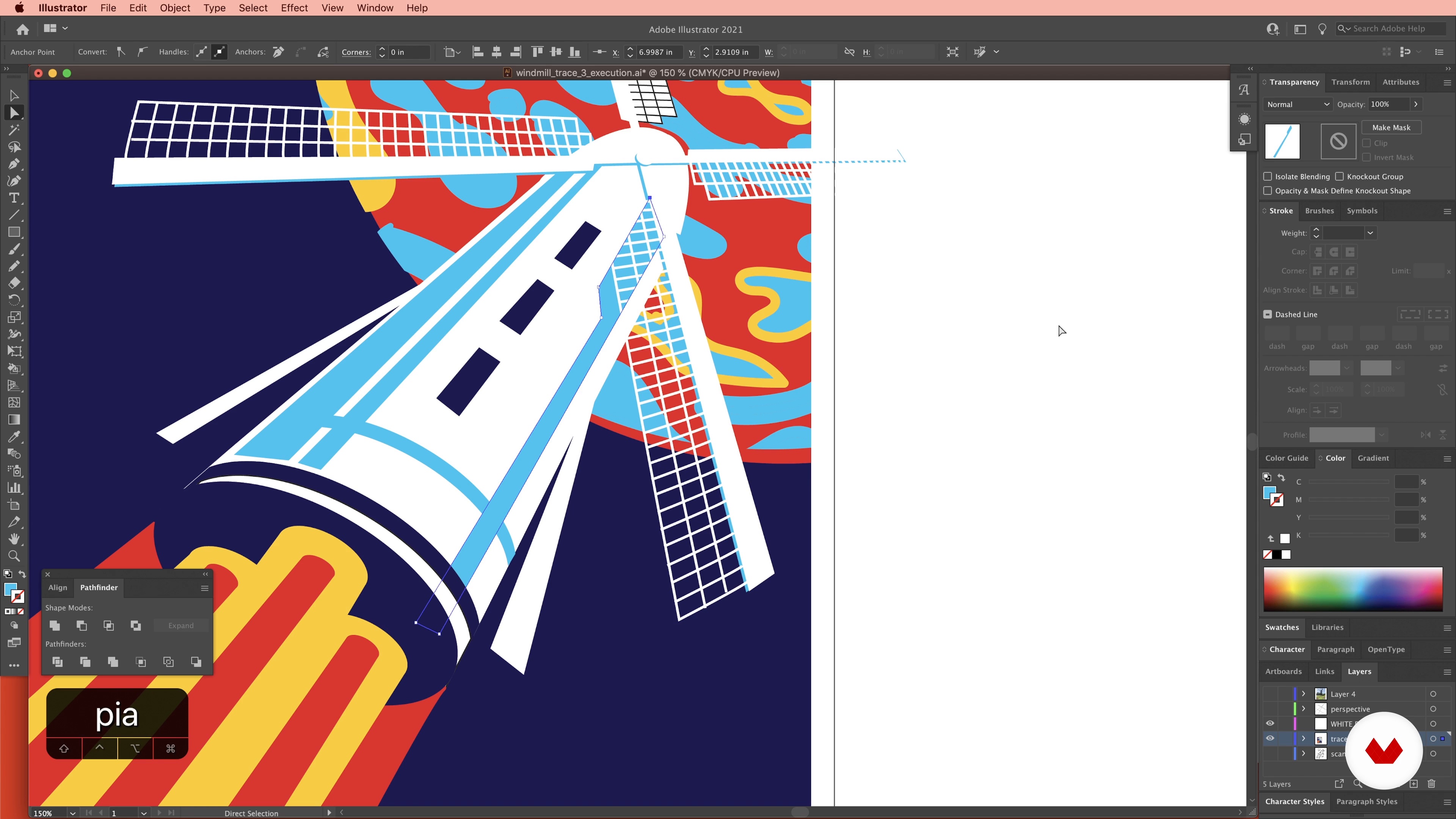Enable the Clip checkbox

(1367, 143)
